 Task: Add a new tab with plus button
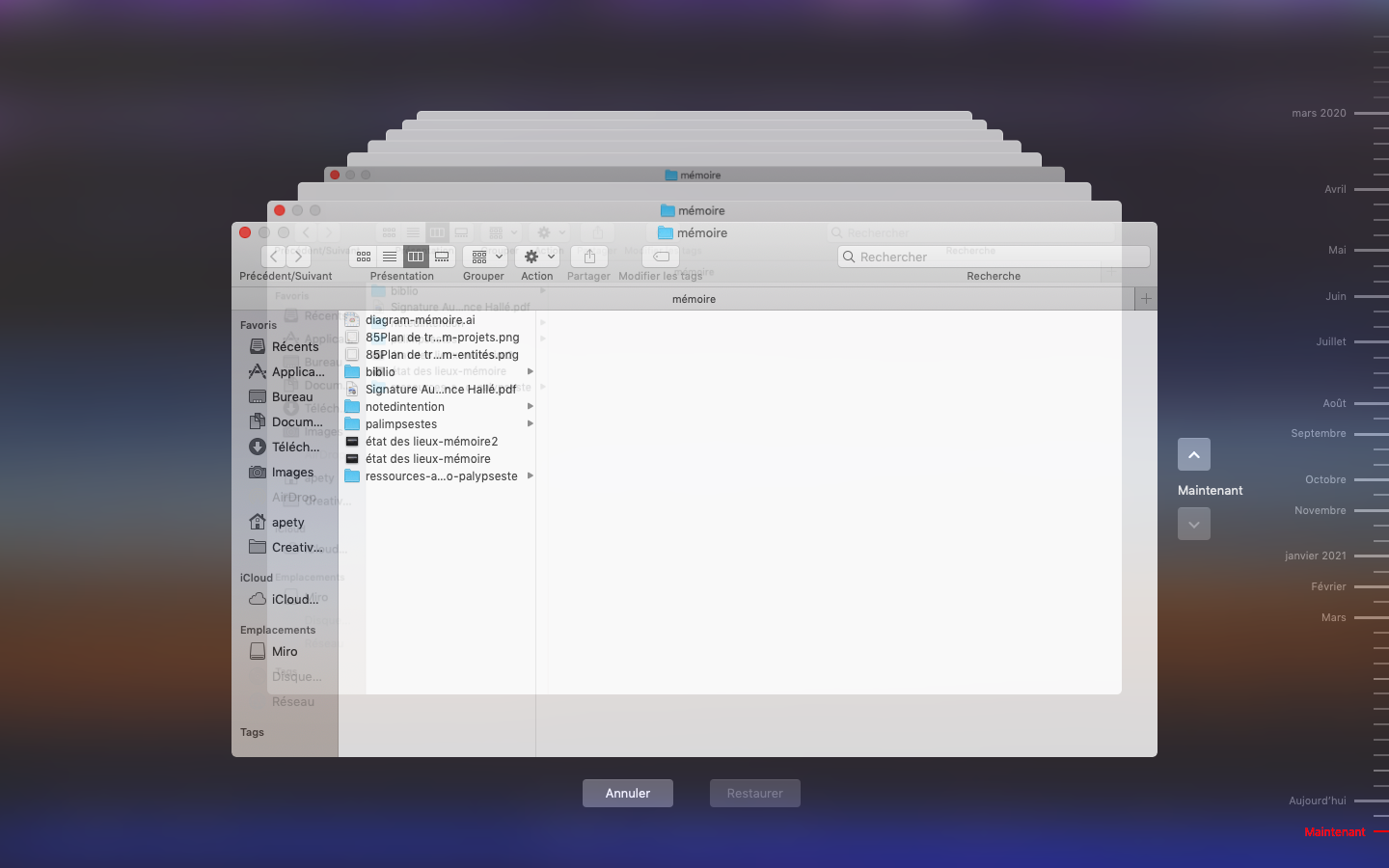pyautogui.click(x=1146, y=299)
